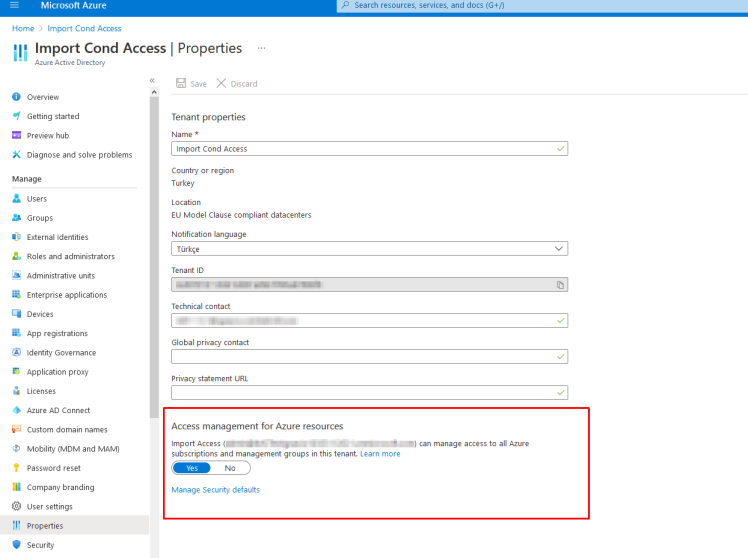Screen dimensions: 748x558
Task: Click the Microsoft Azure logo text
Action: click(x=73, y=5)
